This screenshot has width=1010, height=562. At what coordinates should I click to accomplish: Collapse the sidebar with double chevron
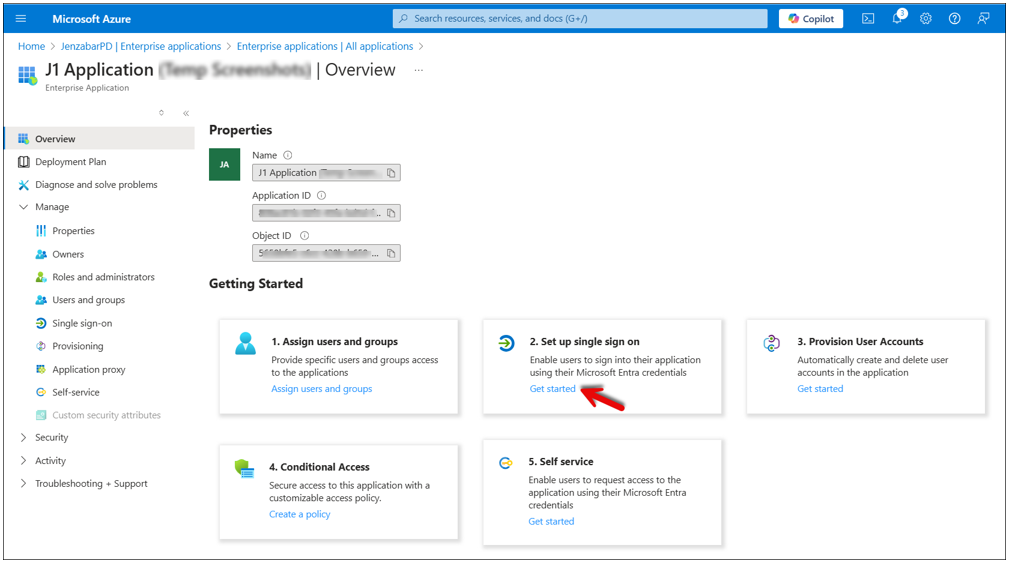click(x=186, y=113)
